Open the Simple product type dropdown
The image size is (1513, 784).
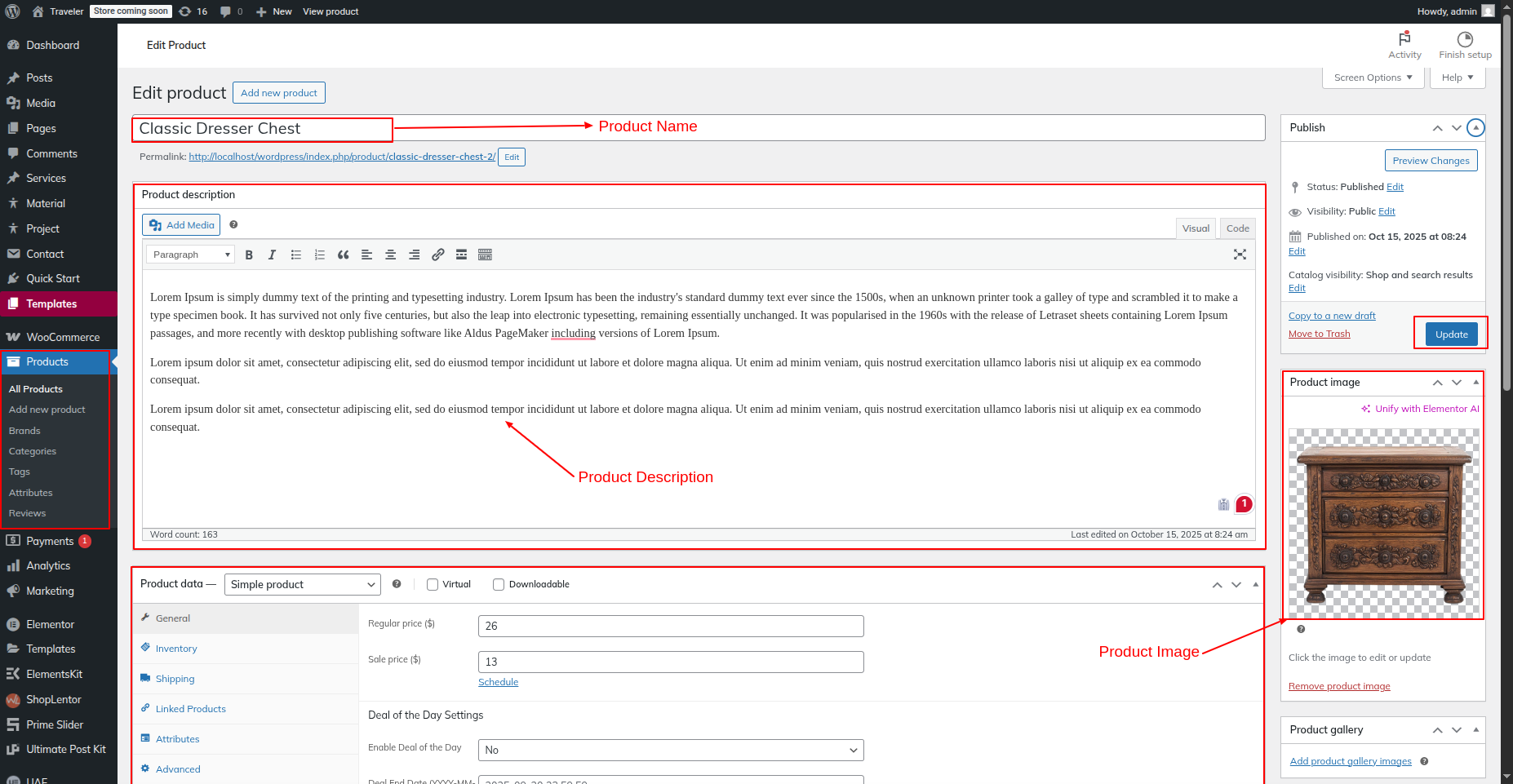click(302, 584)
